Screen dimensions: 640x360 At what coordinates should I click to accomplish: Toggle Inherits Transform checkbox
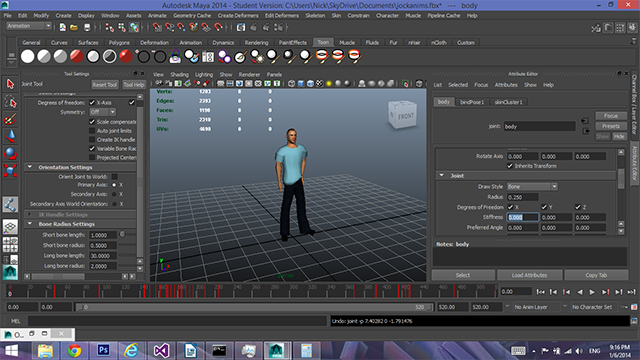coord(510,166)
